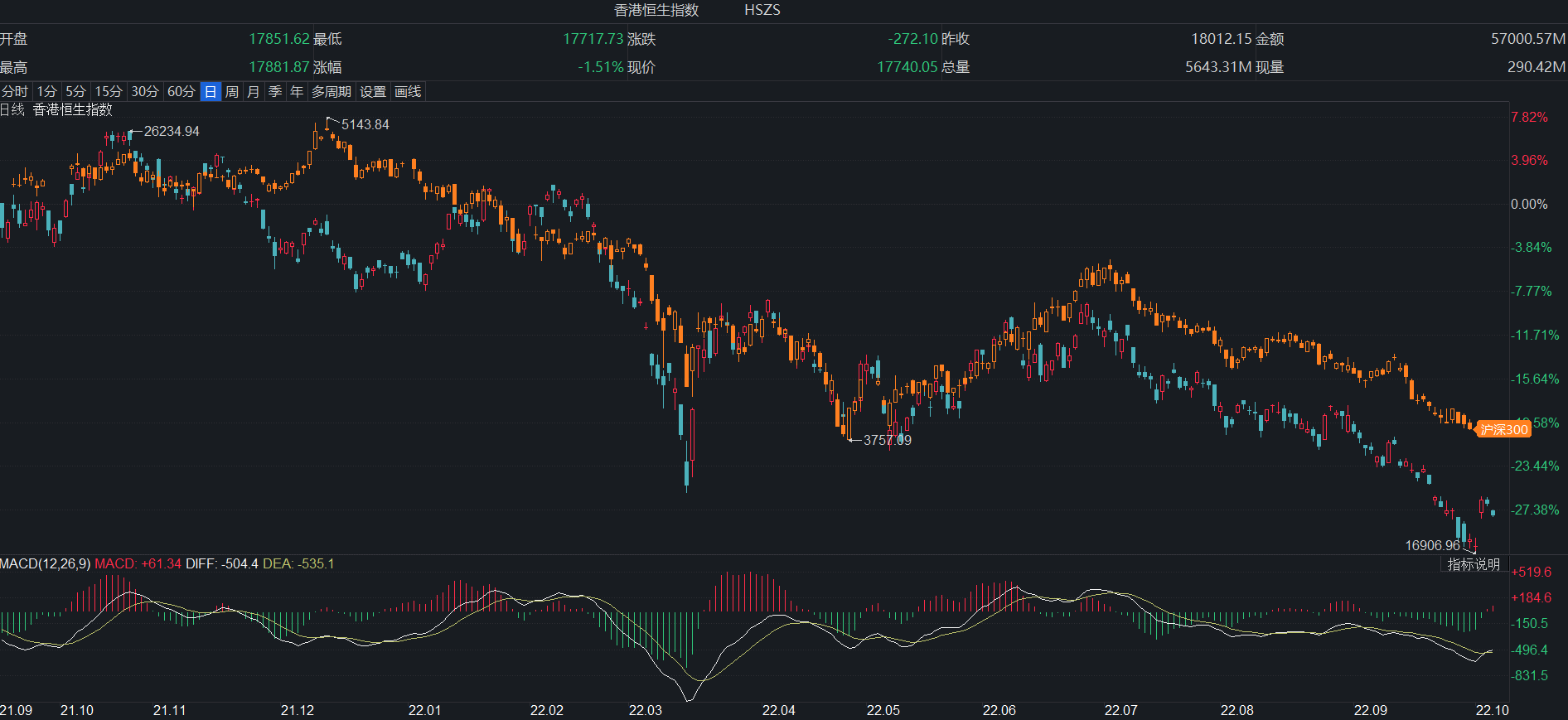Click the MACD(12,26,9) indicator label
Image resolution: width=1568 pixels, height=720 pixels.
tap(45, 564)
